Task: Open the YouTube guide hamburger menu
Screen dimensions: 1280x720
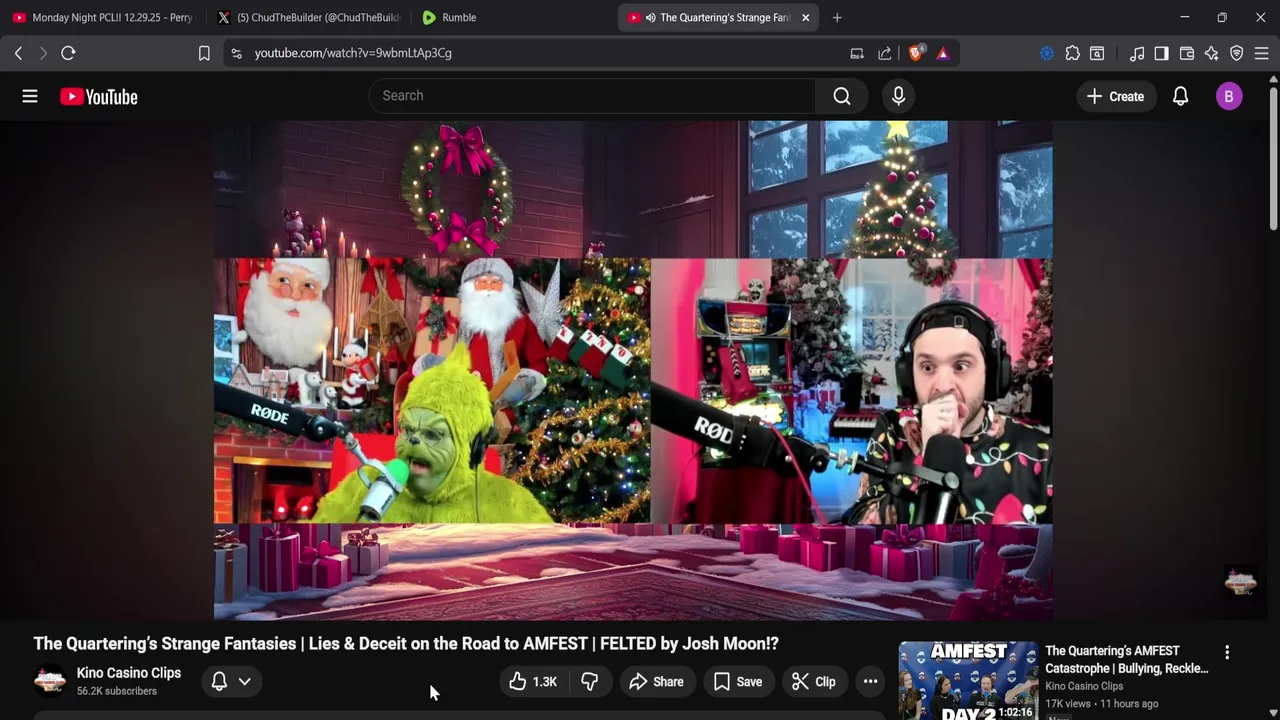Action: point(30,96)
